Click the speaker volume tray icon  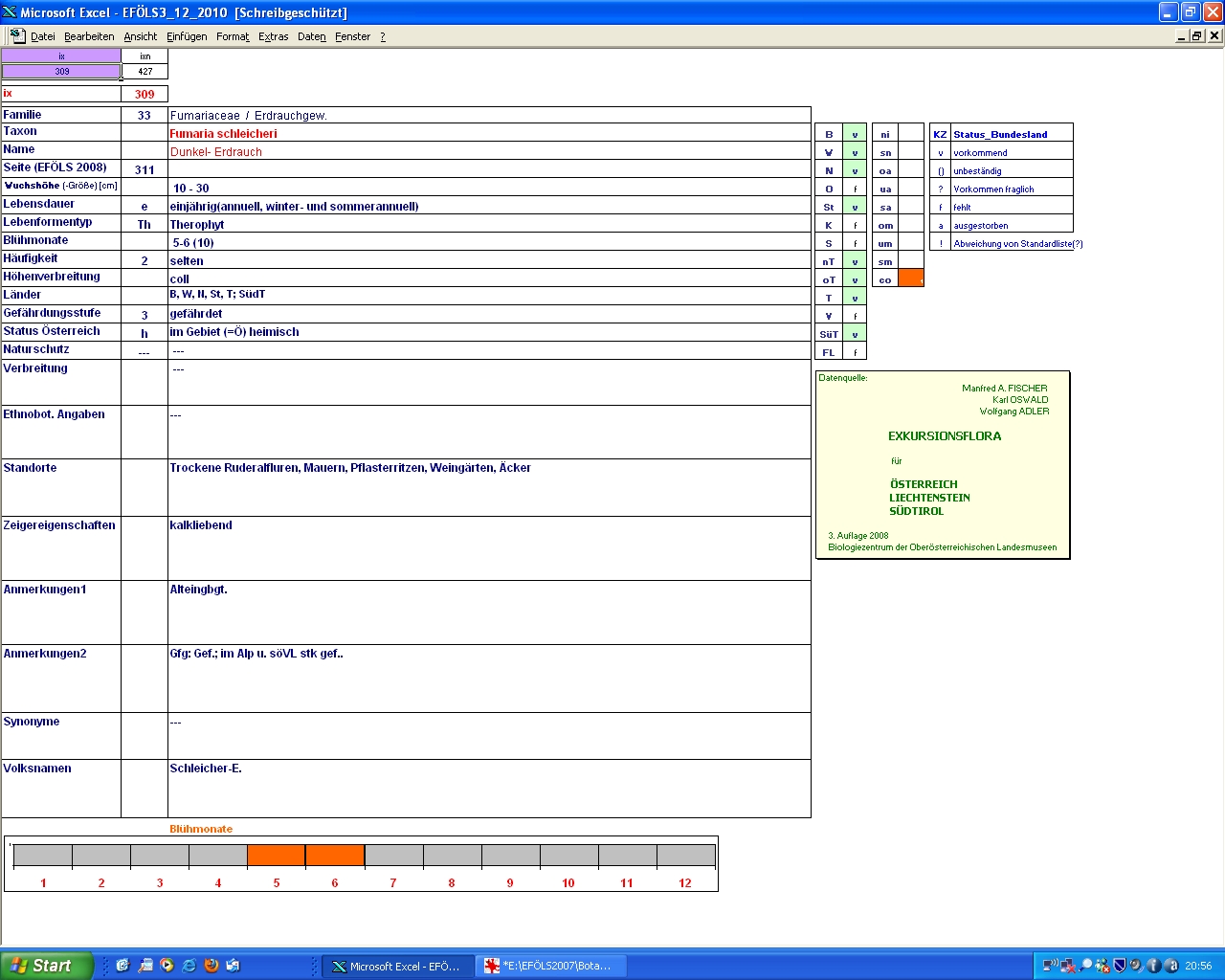coord(1136,966)
